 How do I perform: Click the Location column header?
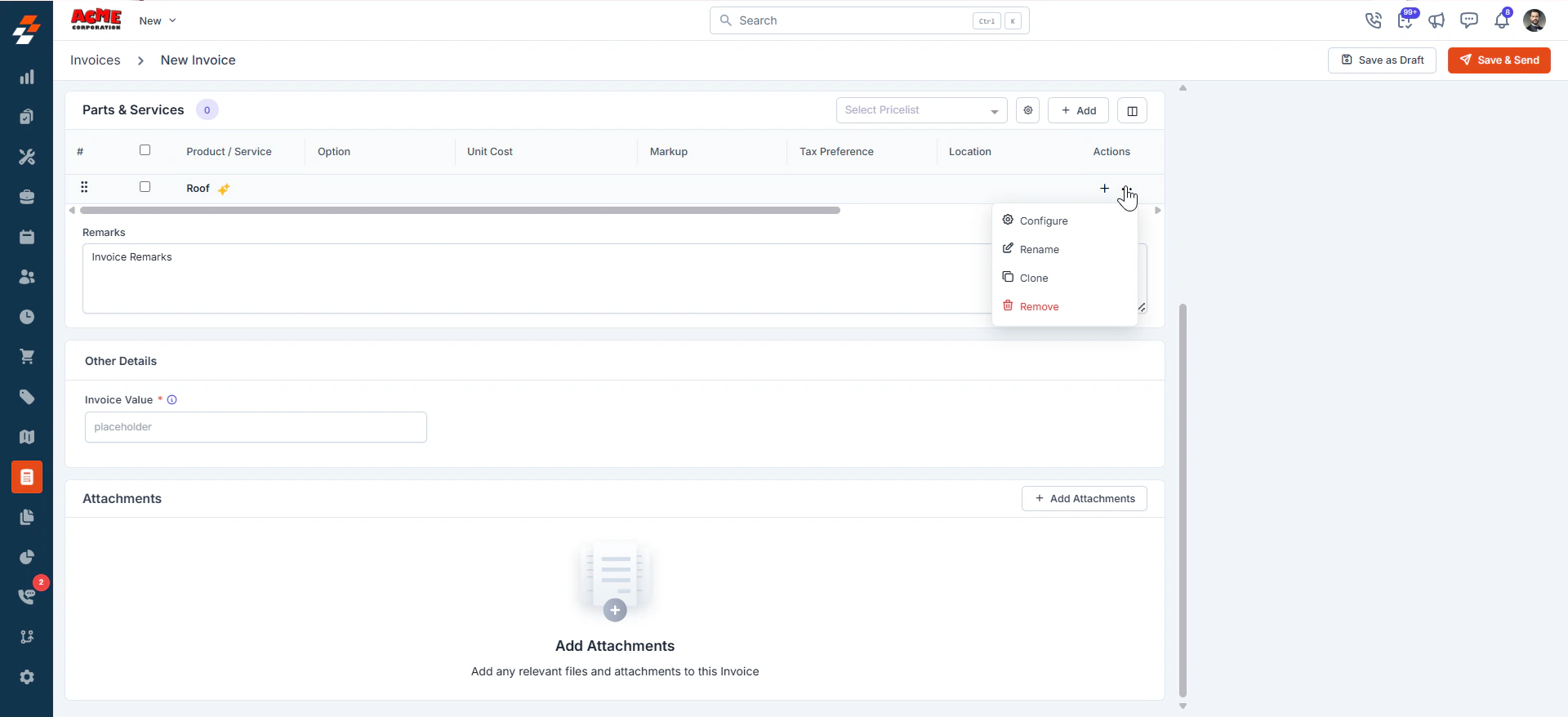click(970, 152)
